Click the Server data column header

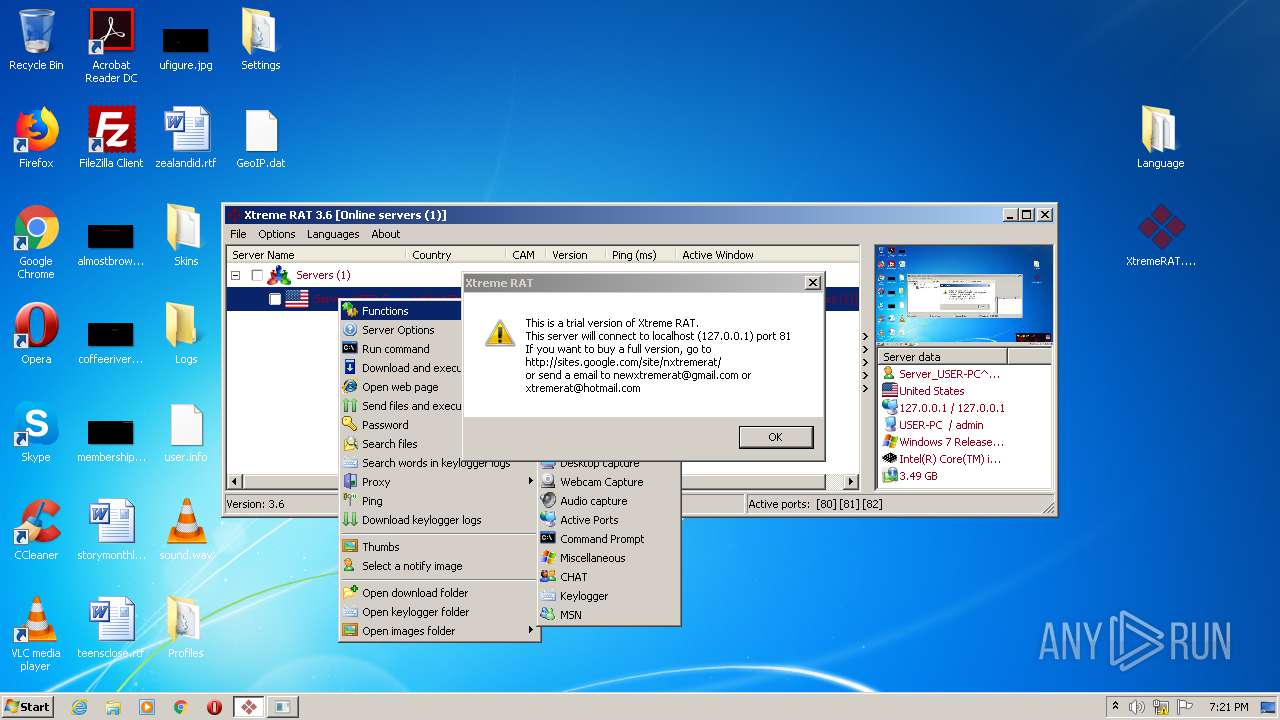point(942,357)
